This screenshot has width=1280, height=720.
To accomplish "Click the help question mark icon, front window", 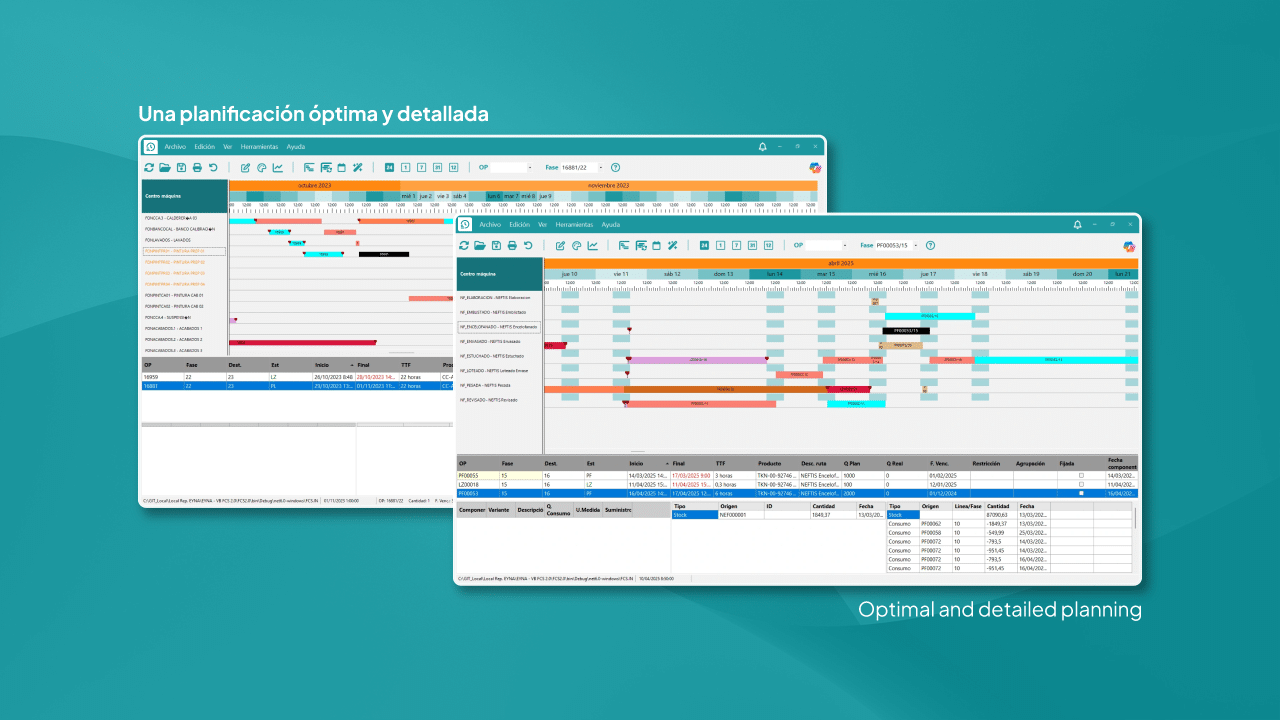I will [930, 245].
